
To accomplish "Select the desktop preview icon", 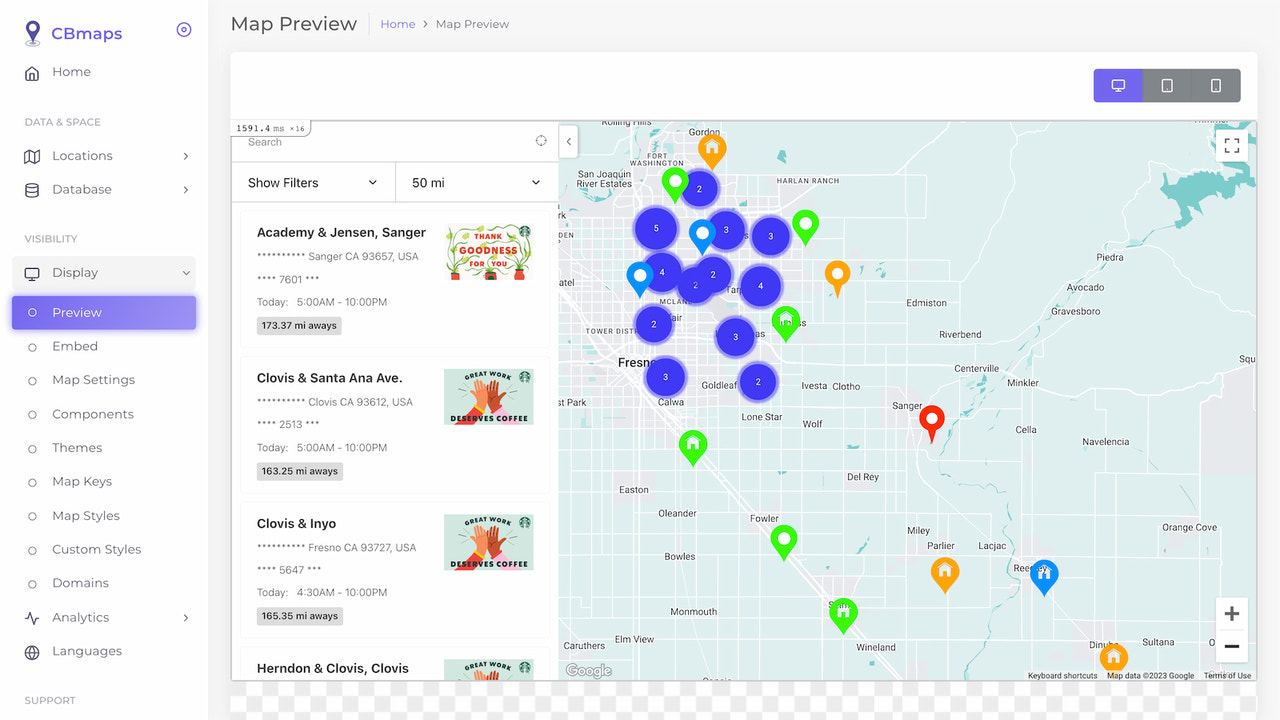I will (x=1117, y=85).
